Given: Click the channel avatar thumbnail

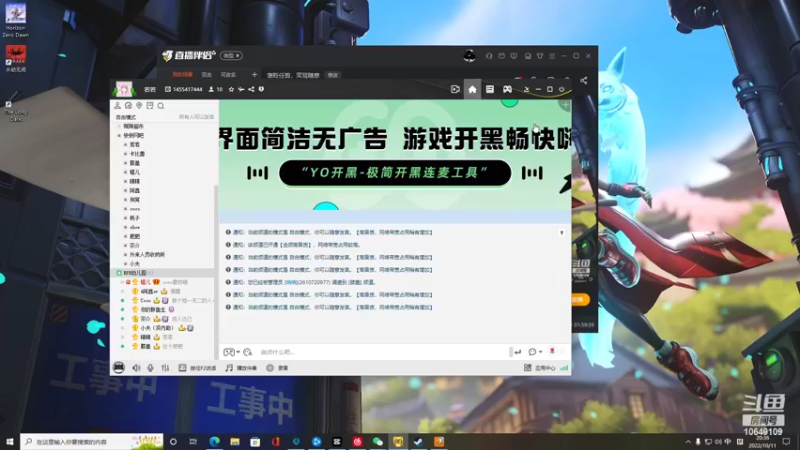Looking at the screenshot, I should click(x=124, y=89).
